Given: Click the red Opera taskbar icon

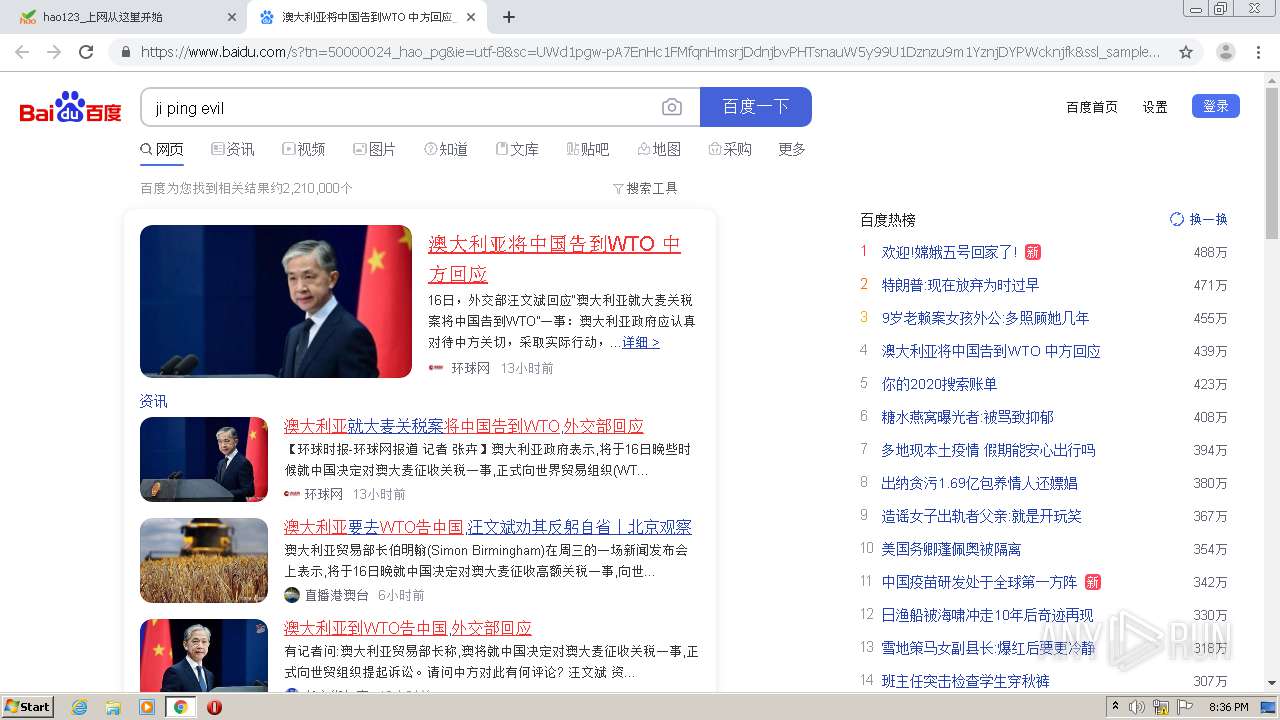Looking at the screenshot, I should point(214,707).
